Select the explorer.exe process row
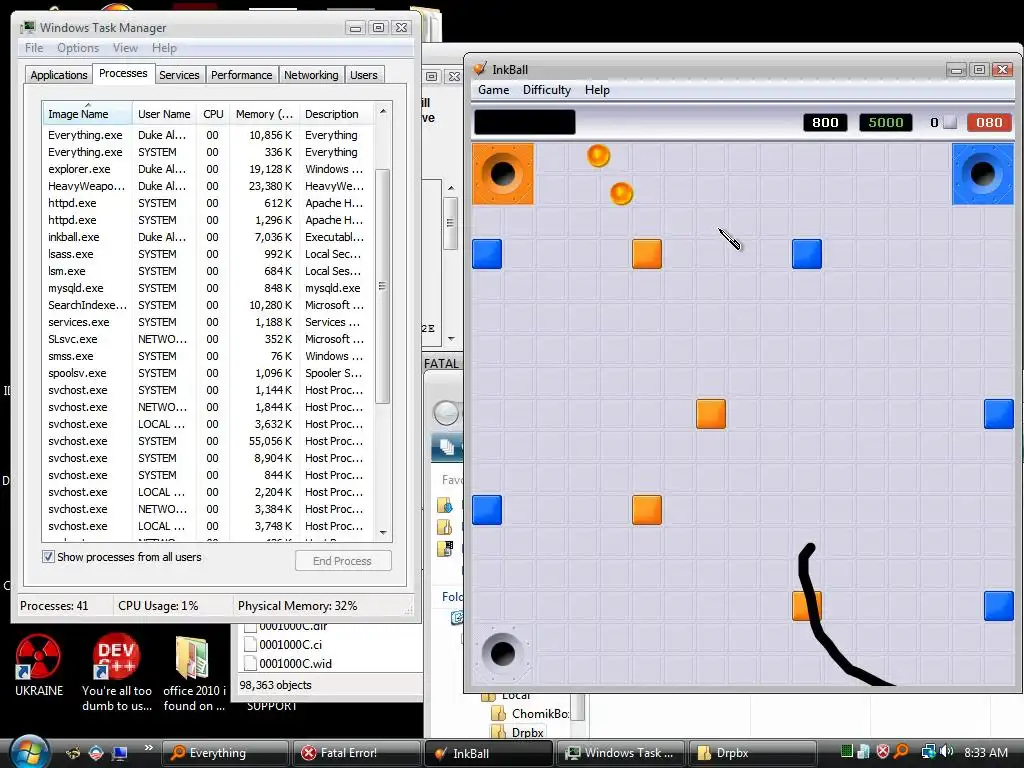Screen dimensions: 1024x768 [208, 169]
